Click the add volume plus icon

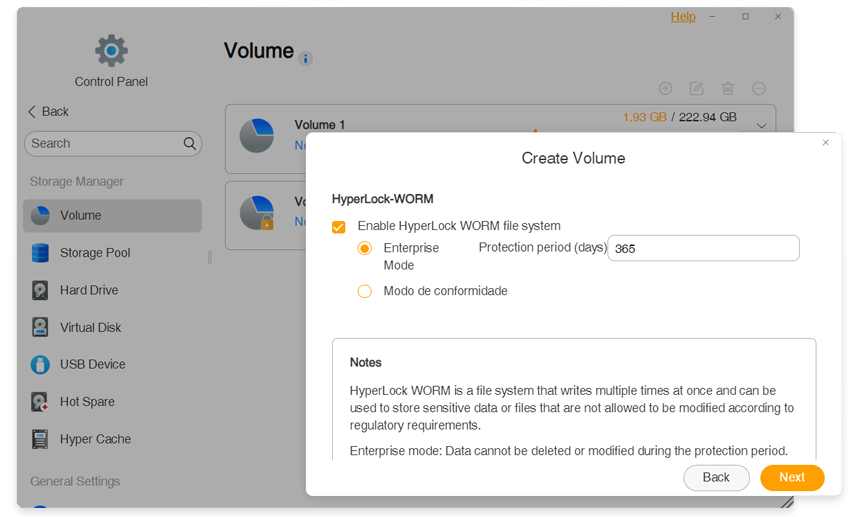click(665, 88)
